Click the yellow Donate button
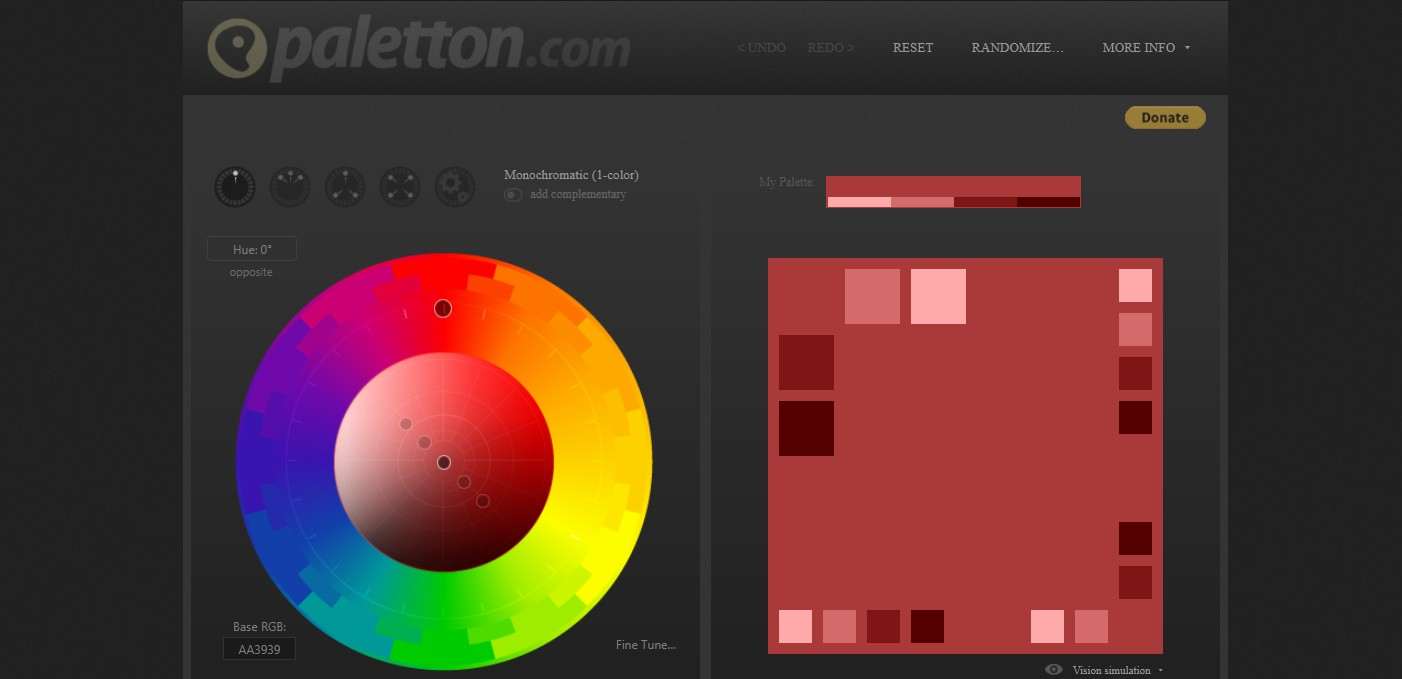This screenshot has height=679, width=1402. (x=1165, y=118)
